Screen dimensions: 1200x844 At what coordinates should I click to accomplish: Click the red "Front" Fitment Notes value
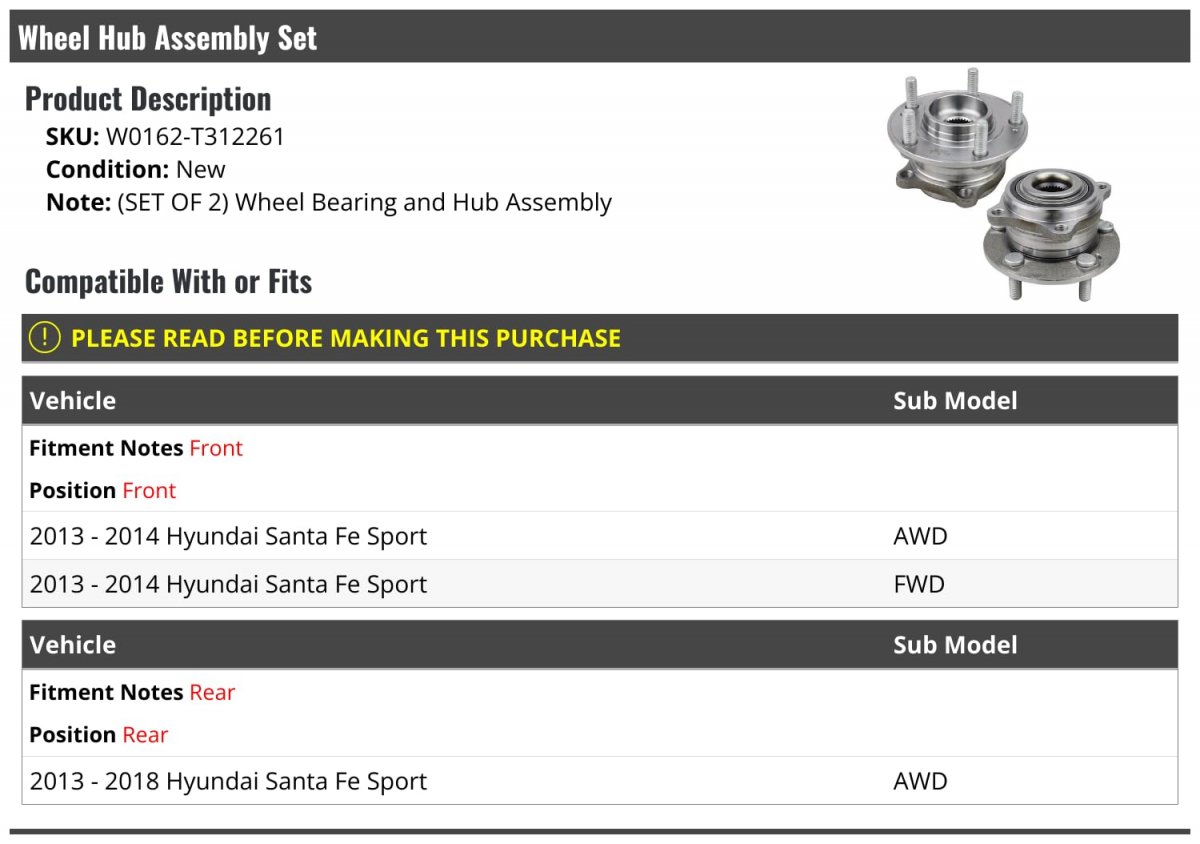(x=216, y=448)
